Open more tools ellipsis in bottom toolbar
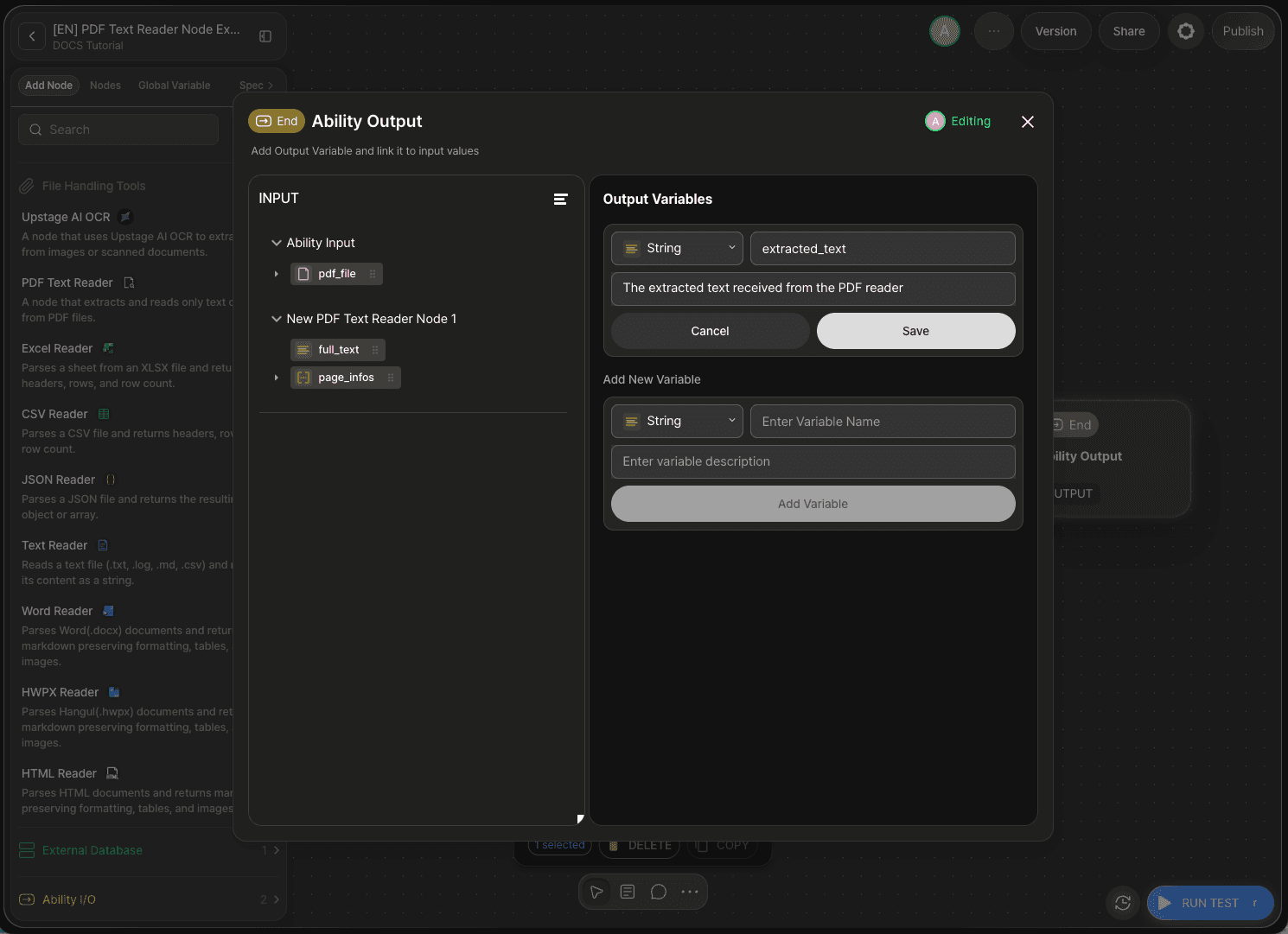Viewport: 1288px width, 934px height. (x=690, y=892)
